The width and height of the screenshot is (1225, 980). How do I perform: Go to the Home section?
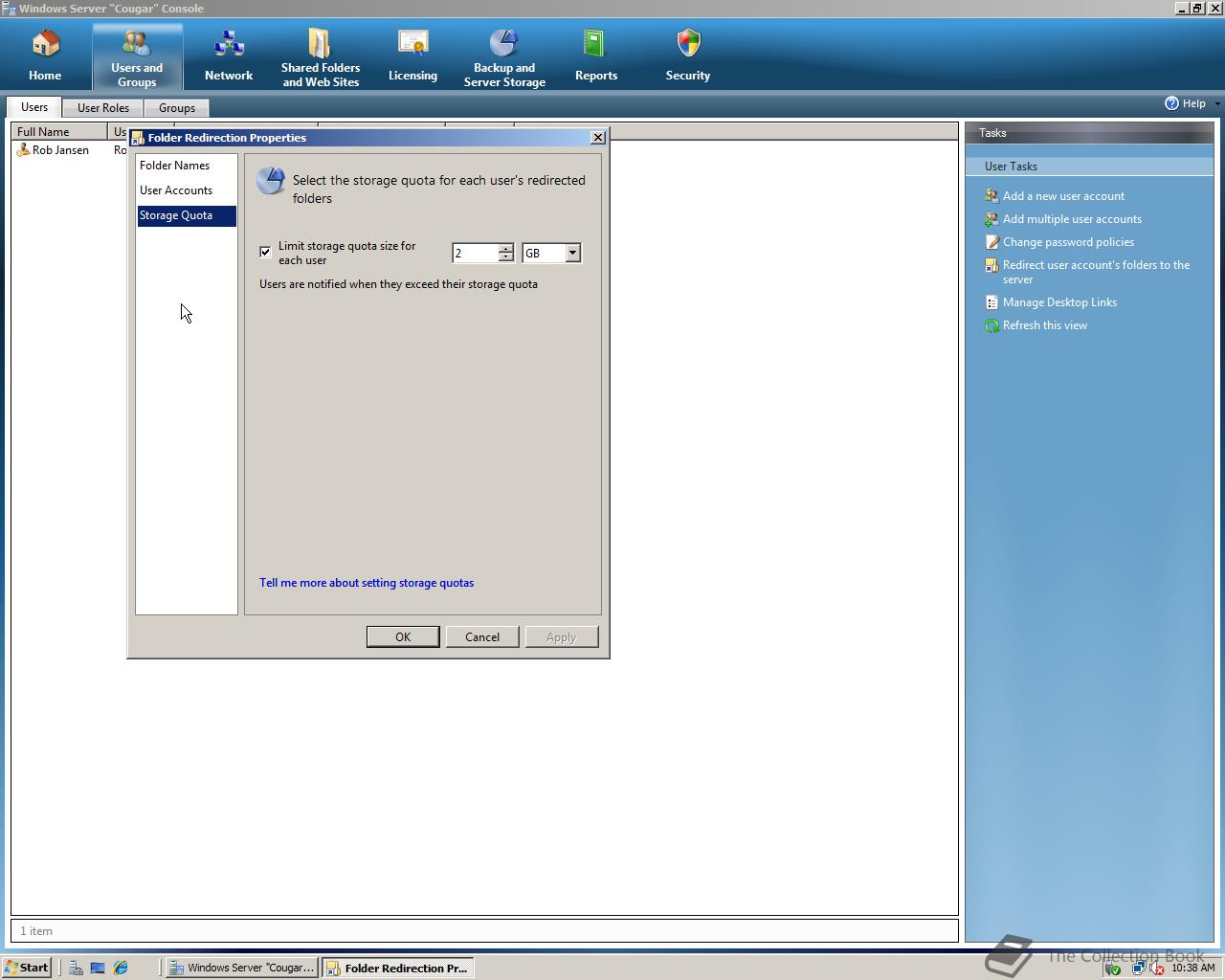pos(45,56)
